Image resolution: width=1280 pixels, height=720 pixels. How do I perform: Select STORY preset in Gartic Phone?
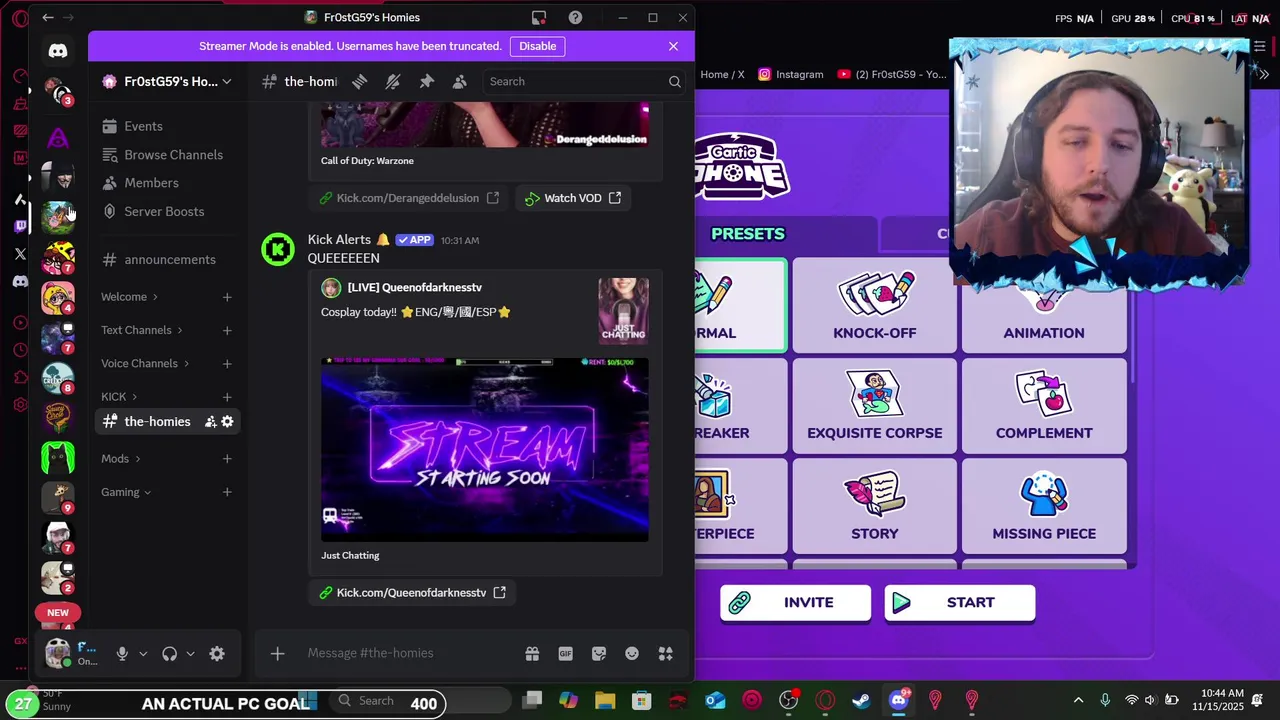pos(875,506)
